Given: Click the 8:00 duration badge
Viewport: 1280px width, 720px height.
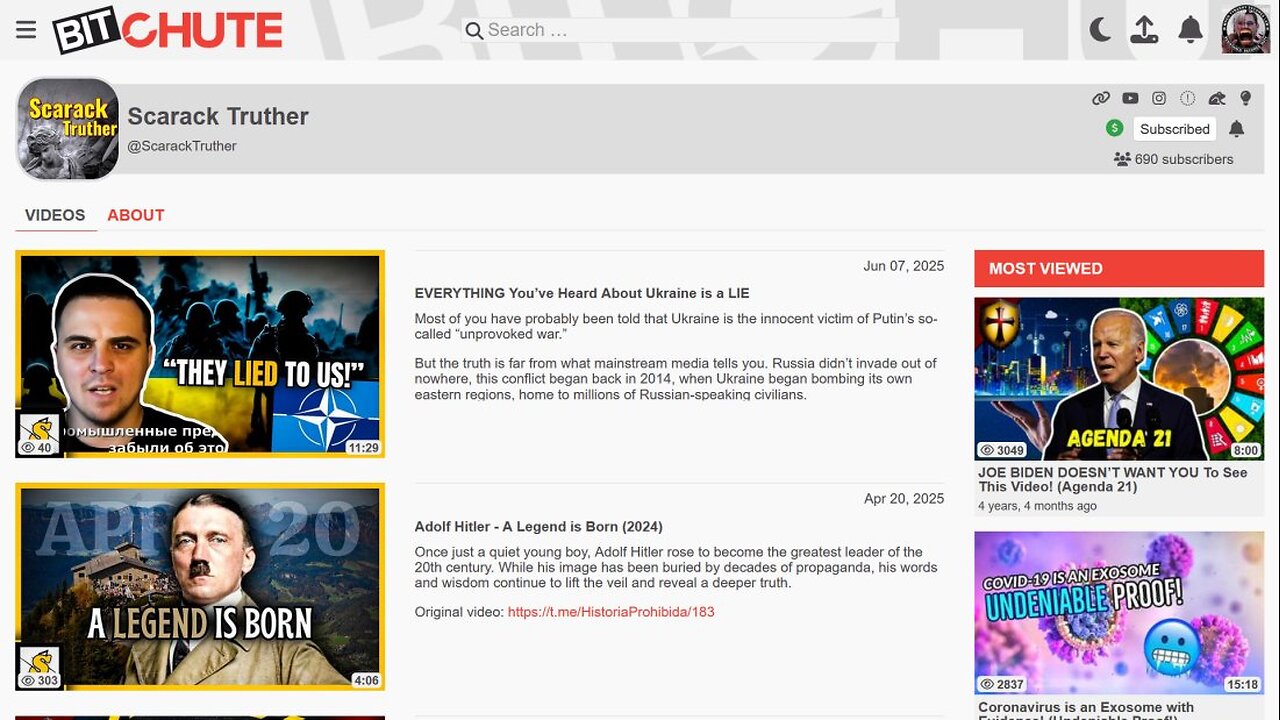Looking at the screenshot, I should (1246, 450).
